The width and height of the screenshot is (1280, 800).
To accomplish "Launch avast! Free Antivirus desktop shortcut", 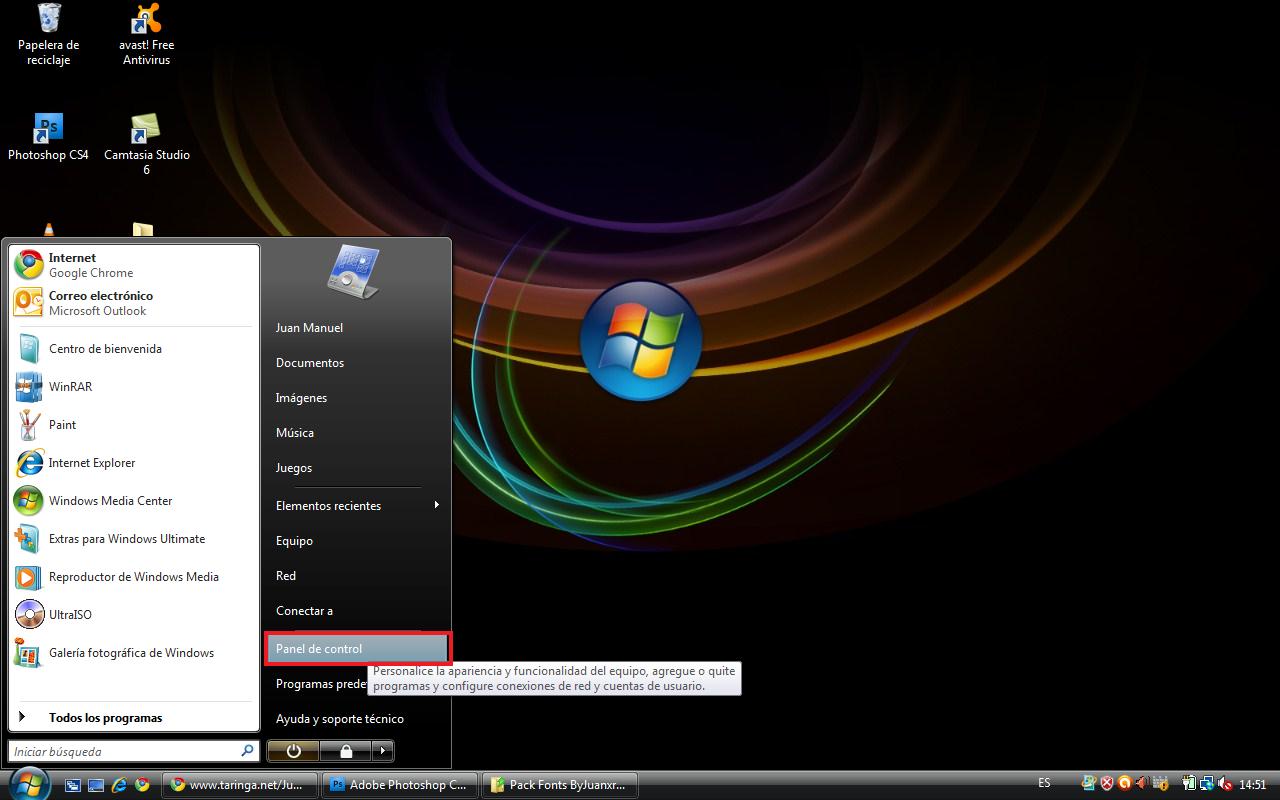I will pyautogui.click(x=146, y=35).
